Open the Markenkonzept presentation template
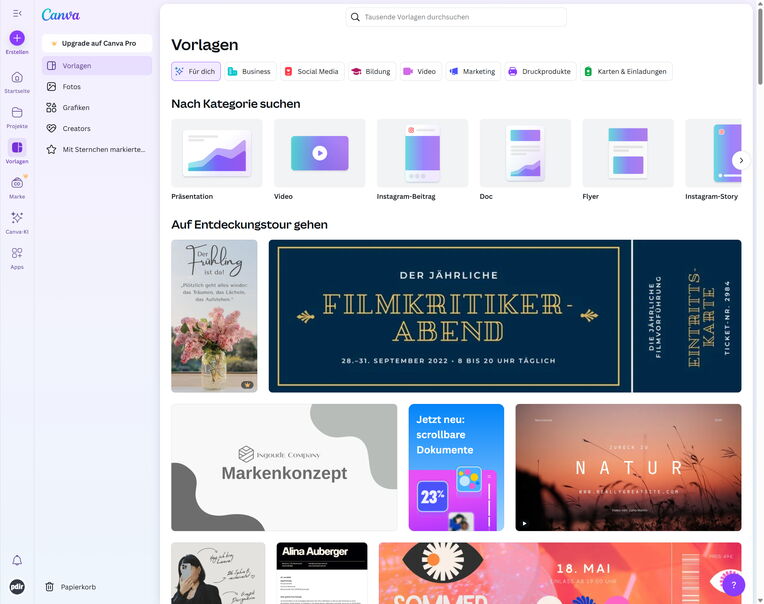Viewport: 764px width, 604px height. (284, 467)
